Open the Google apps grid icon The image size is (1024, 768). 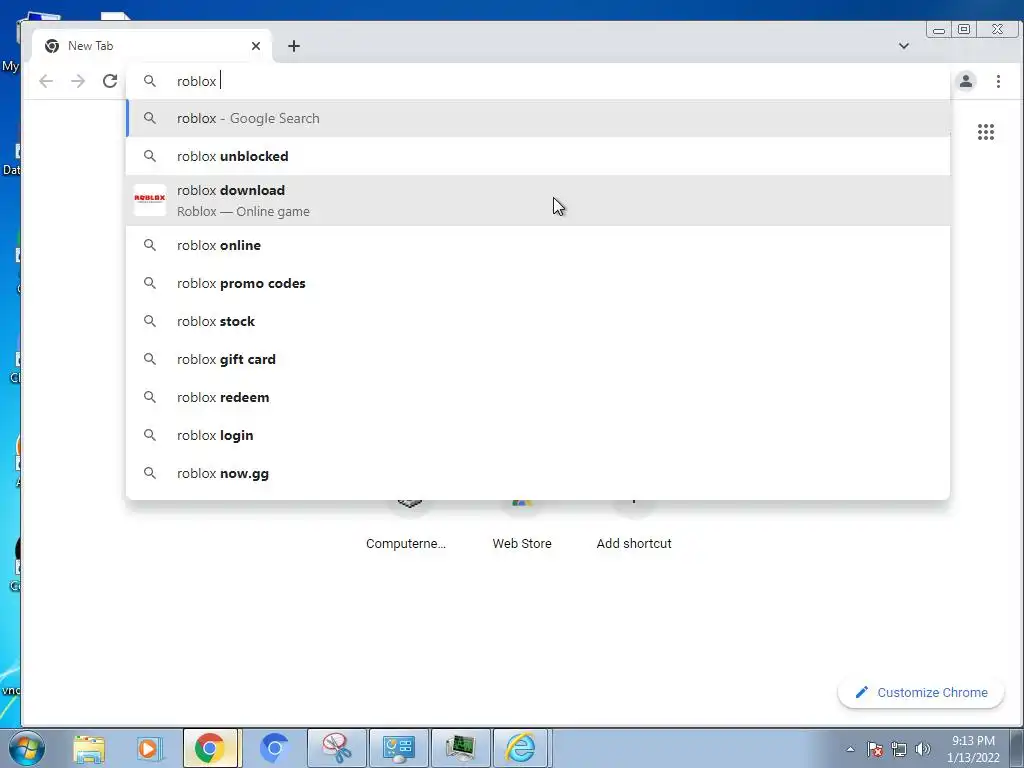pyautogui.click(x=985, y=132)
